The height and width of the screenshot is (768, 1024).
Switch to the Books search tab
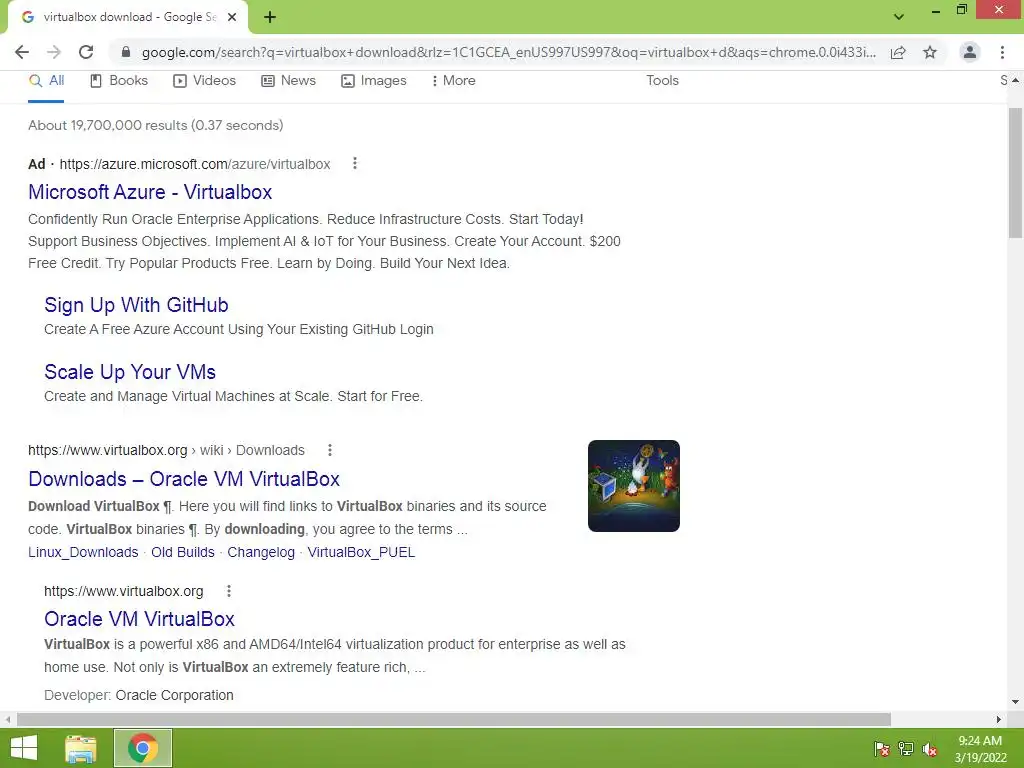click(119, 81)
